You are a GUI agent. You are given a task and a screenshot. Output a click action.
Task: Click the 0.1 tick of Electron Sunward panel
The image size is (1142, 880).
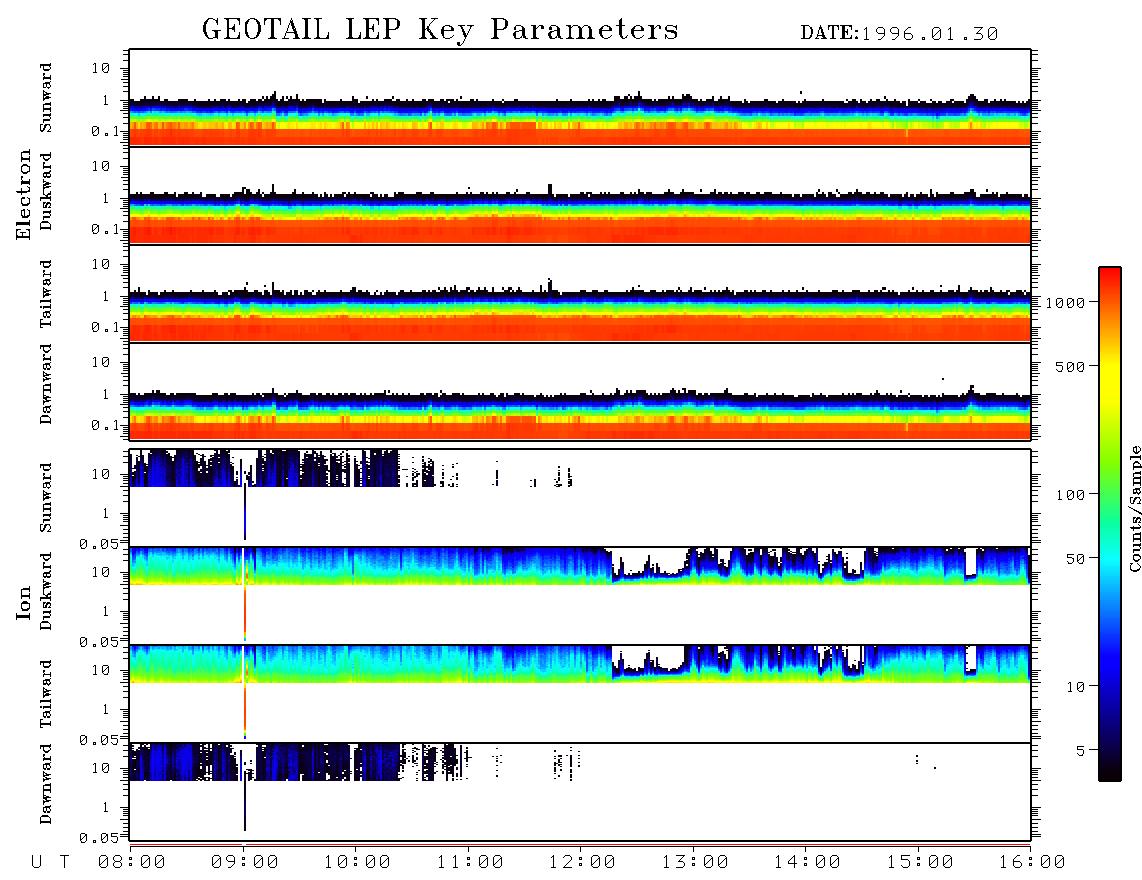tap(105, 131)
